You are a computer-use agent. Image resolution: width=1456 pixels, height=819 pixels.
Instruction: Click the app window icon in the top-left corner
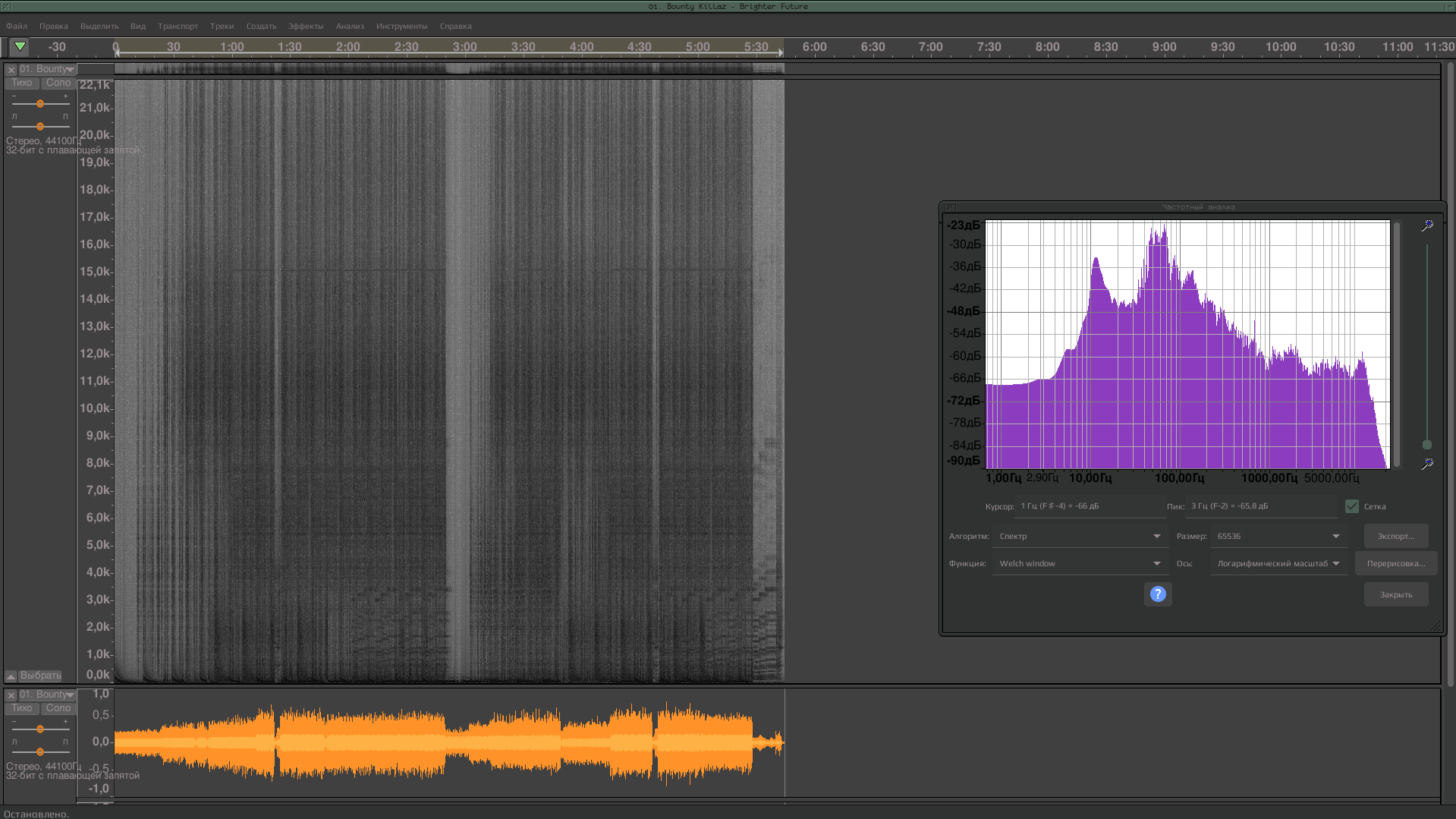click(x=6, y=6)
